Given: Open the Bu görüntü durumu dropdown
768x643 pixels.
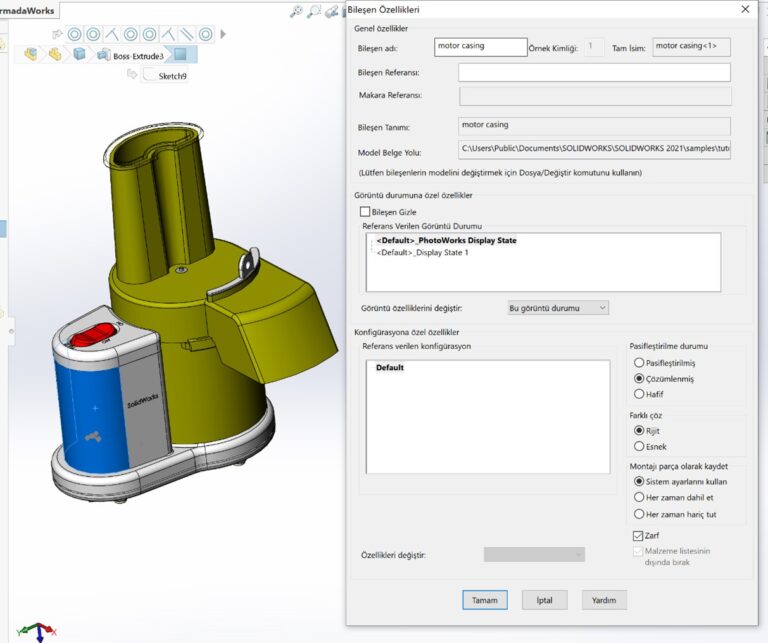Looking at the screenshot, I should (558, 308).
